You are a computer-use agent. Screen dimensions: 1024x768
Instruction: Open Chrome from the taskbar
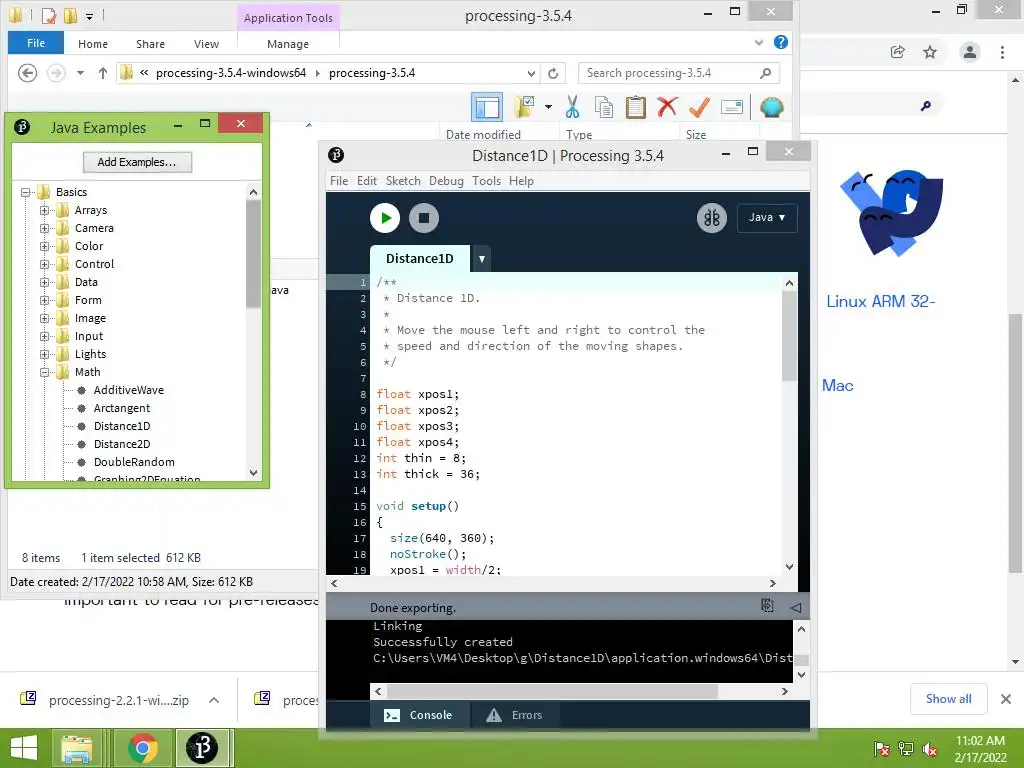point(142,748)
